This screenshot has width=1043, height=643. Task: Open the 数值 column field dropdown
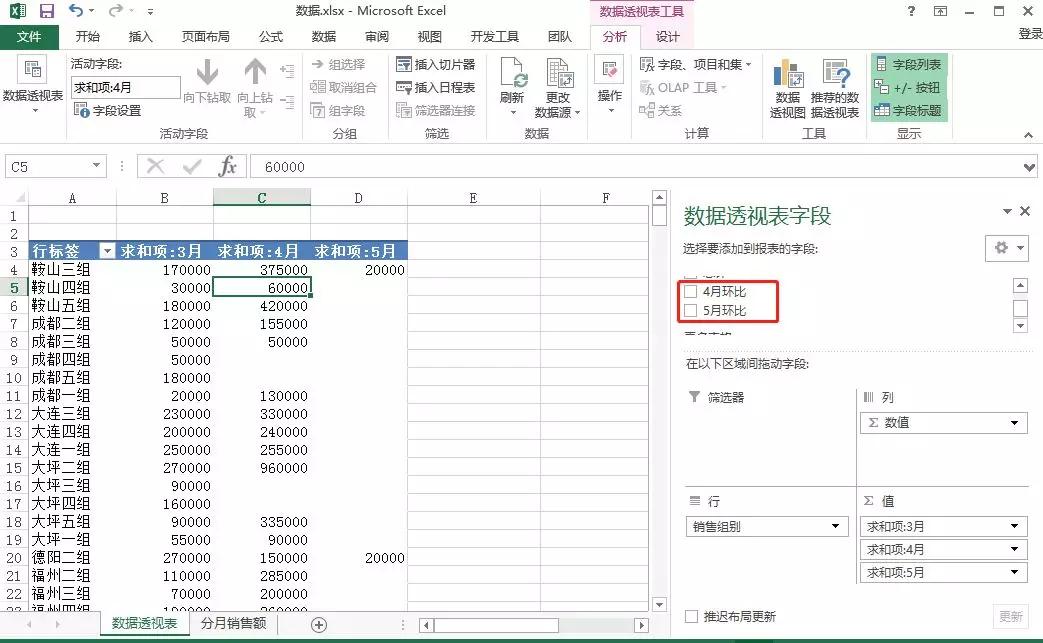(1014, 423)
